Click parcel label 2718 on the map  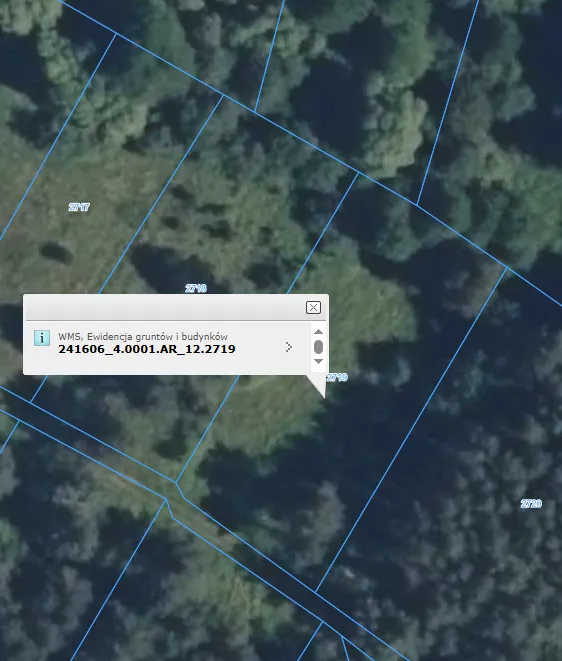coord(196,288)
